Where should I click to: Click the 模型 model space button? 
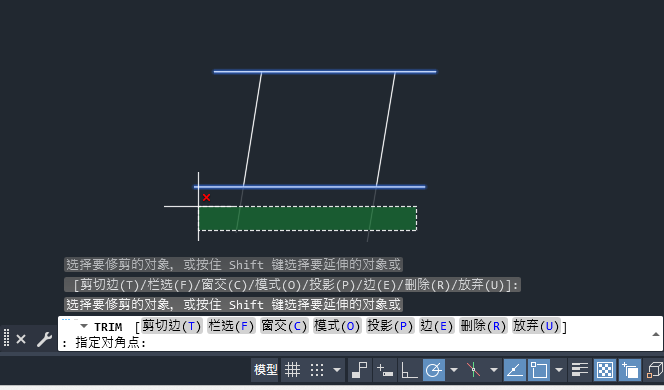coord(266,370)
